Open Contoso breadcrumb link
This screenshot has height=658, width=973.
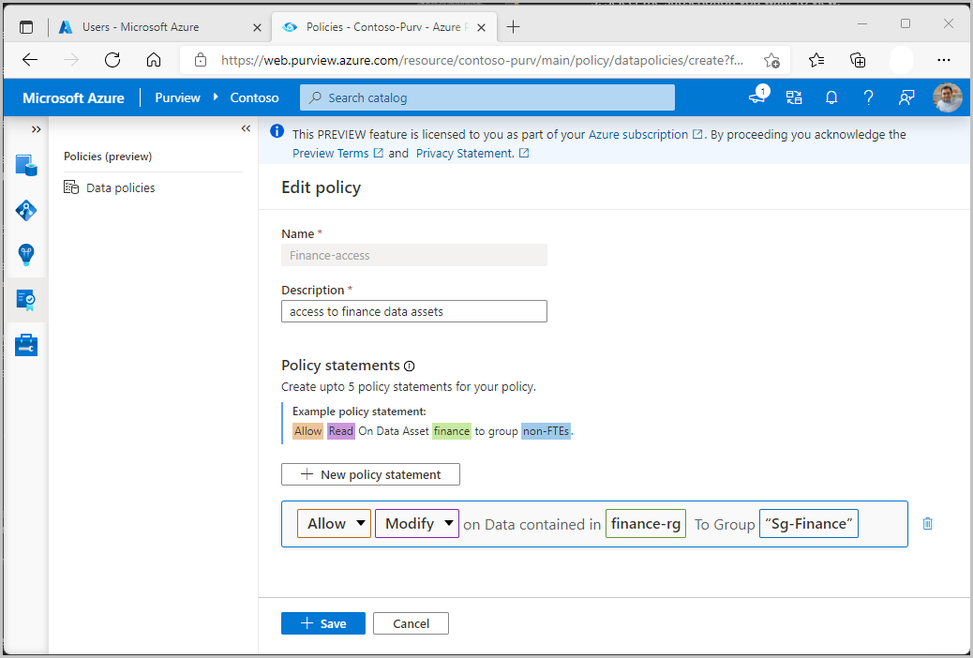pyautogui.click(x=254, y=98)
